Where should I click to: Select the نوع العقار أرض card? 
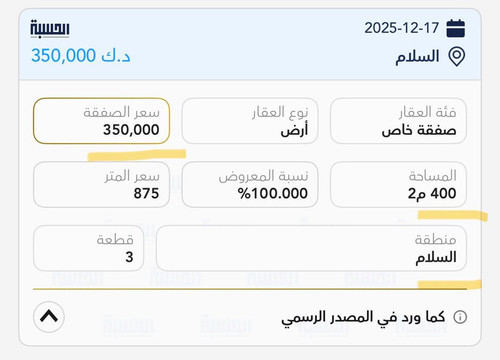point(250,121)
